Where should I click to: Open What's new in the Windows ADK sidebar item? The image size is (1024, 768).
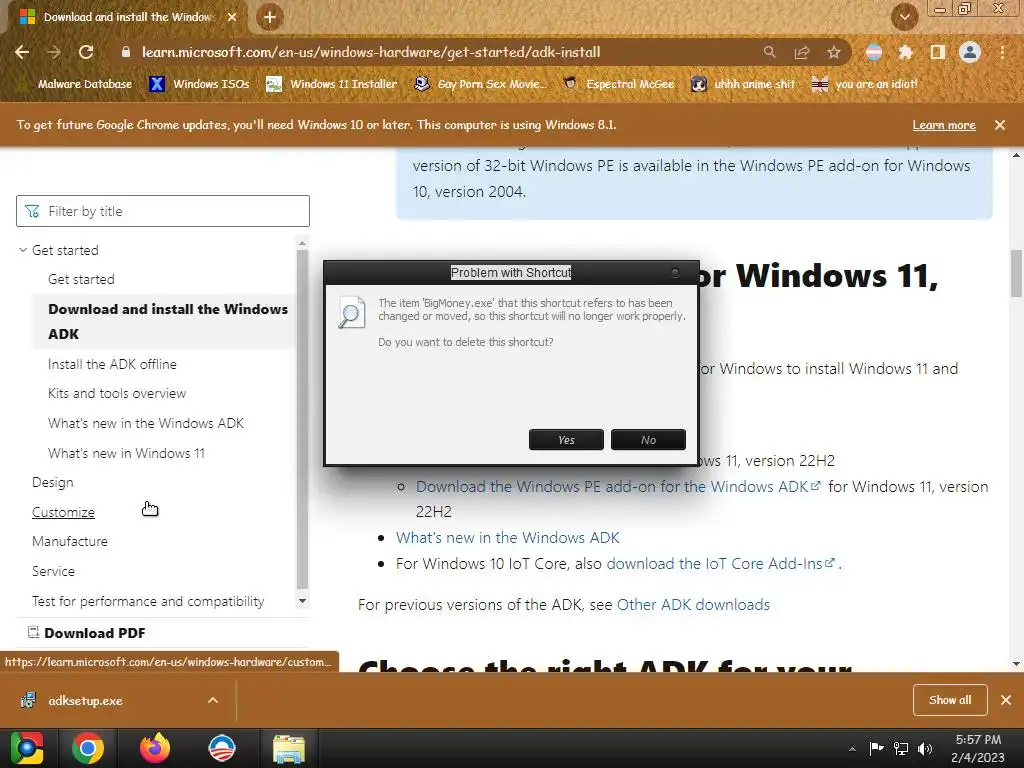click(146, 423)
